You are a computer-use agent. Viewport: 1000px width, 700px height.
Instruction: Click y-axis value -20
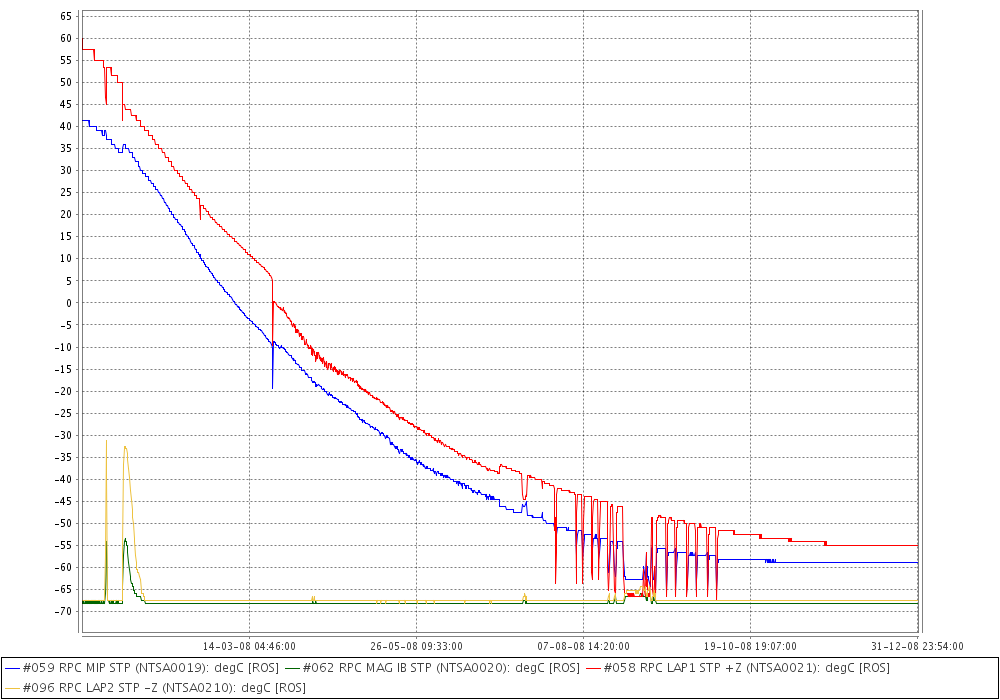[64, 391]
